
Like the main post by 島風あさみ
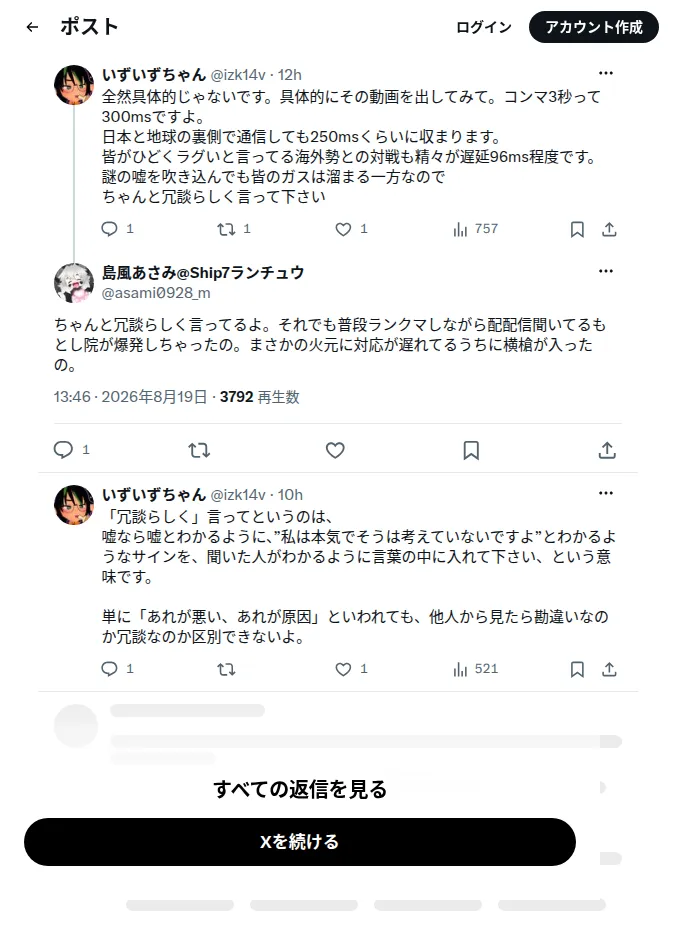[335, 450]
